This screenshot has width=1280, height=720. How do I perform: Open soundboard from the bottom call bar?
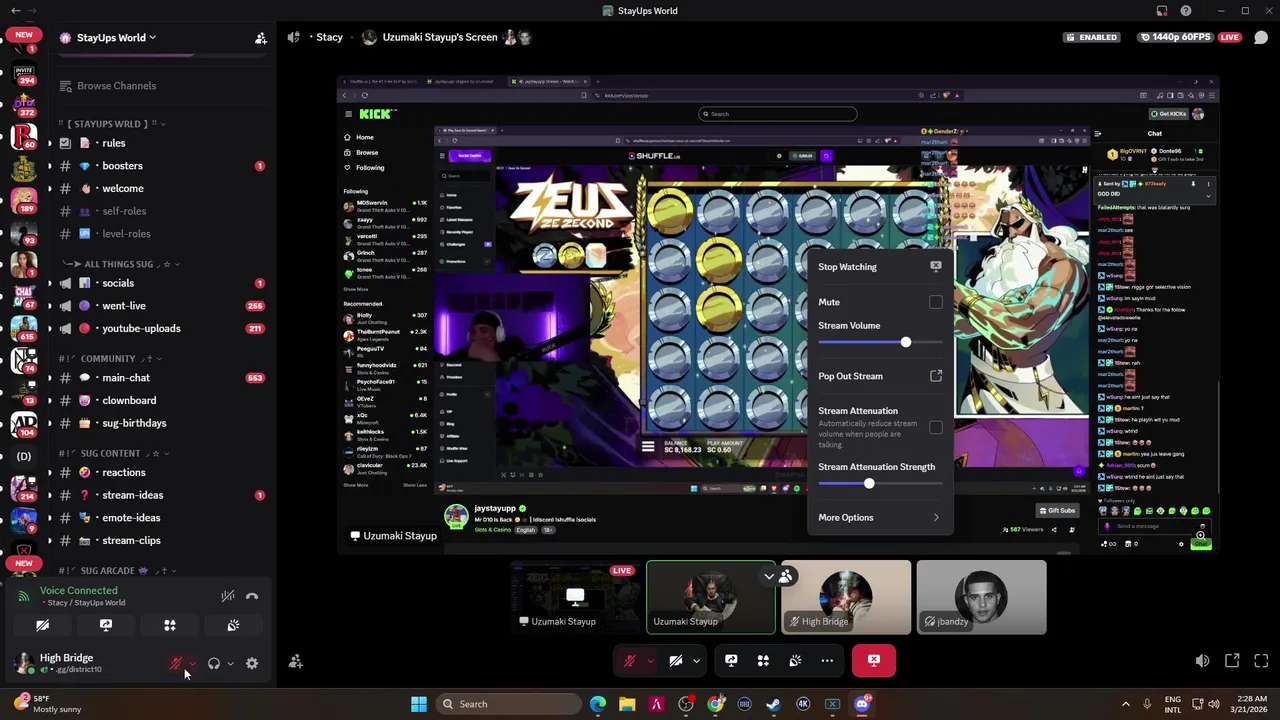[795, 660]
